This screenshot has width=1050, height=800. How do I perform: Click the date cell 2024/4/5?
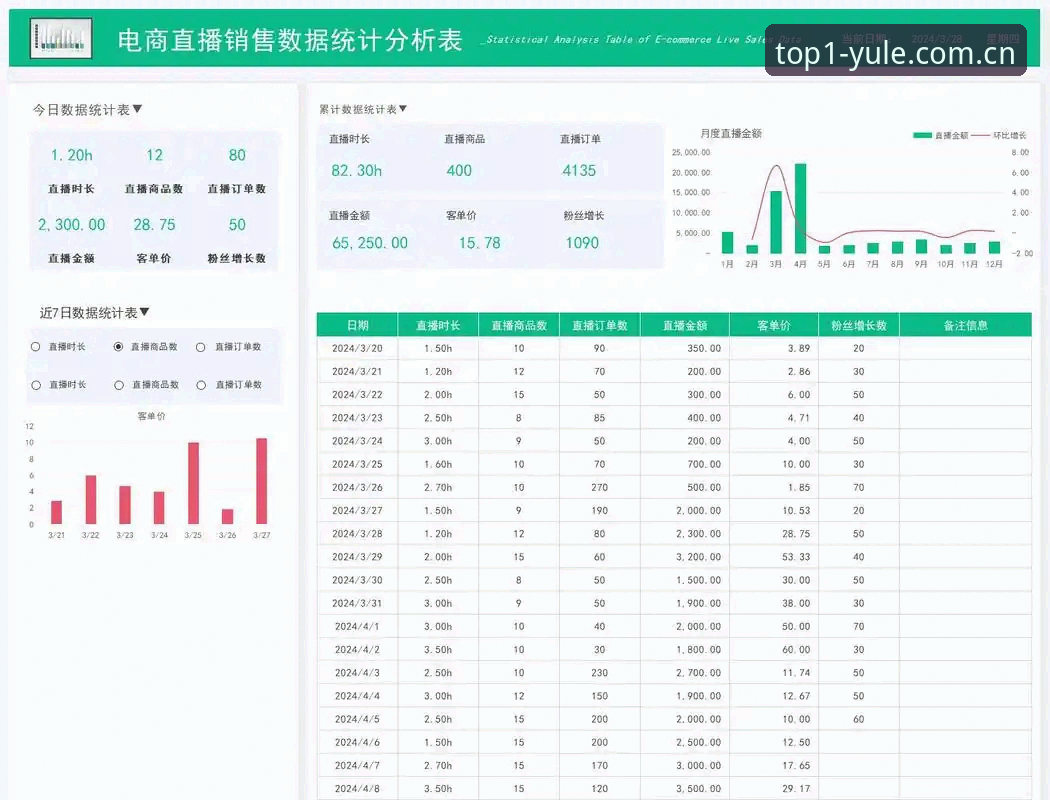(357, 720)
